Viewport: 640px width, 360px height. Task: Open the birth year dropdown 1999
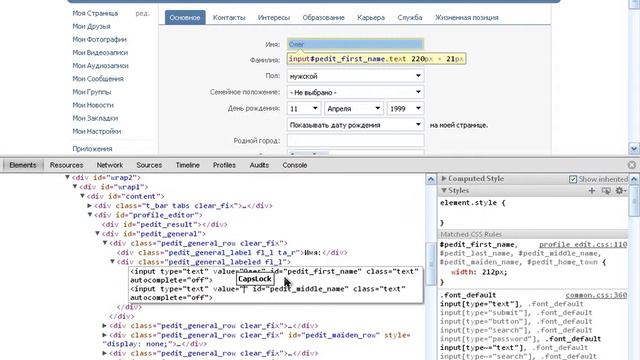point(405,109)
